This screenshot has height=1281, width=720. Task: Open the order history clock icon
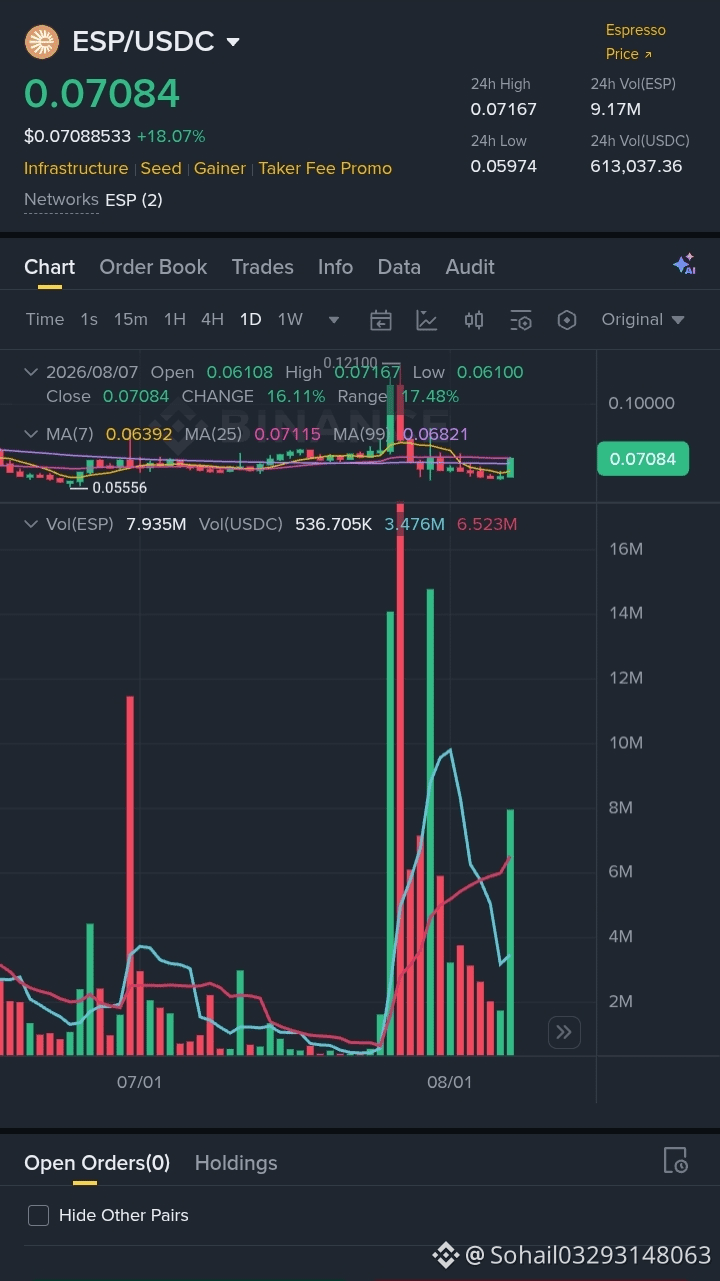pos(676,1160)
